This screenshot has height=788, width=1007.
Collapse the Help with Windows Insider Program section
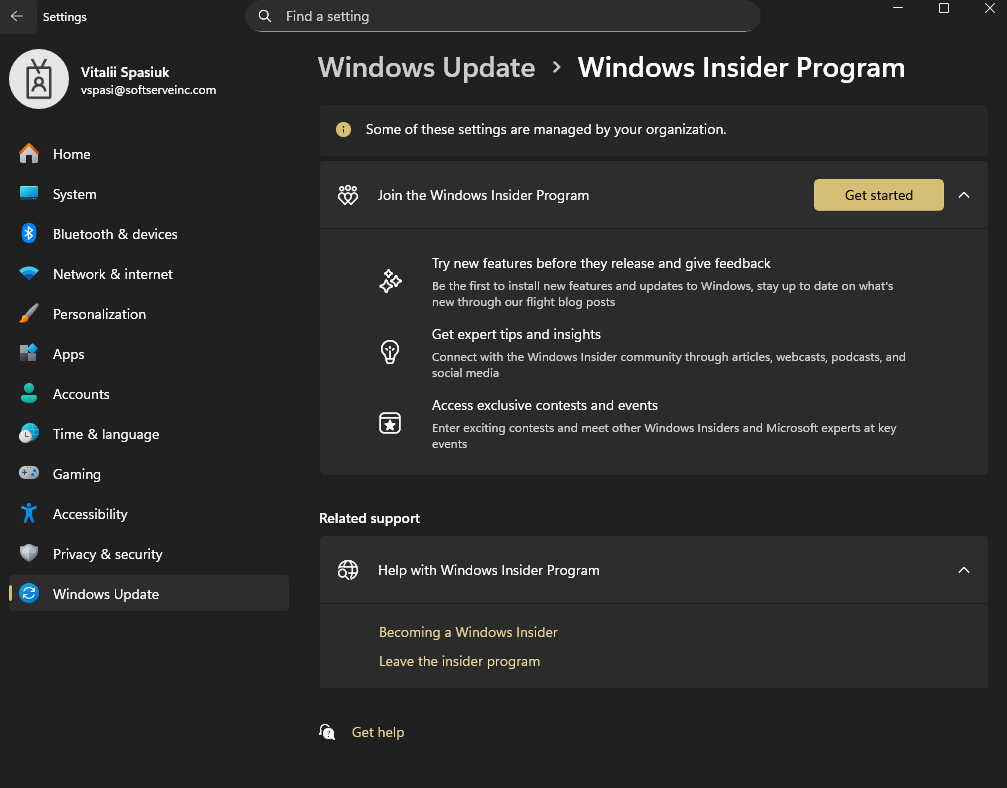[x=963, y=570]
